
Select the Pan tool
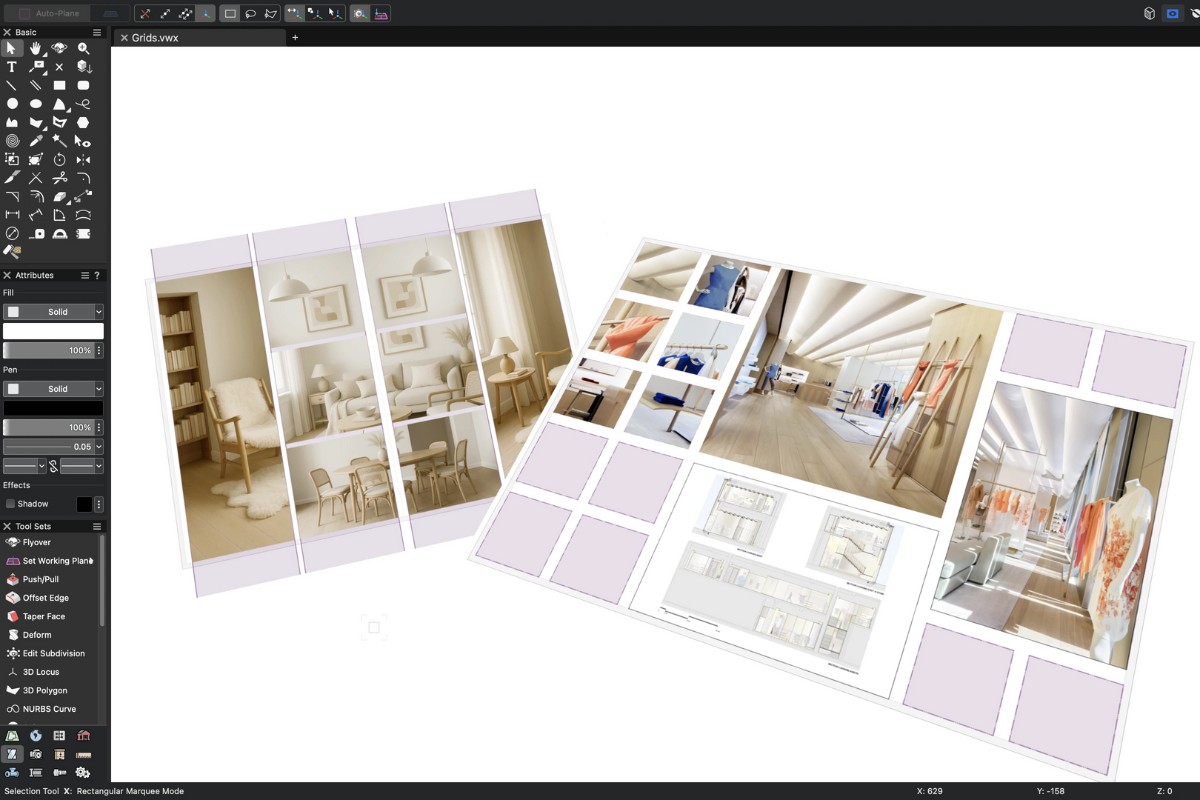[x=35, y=48]
